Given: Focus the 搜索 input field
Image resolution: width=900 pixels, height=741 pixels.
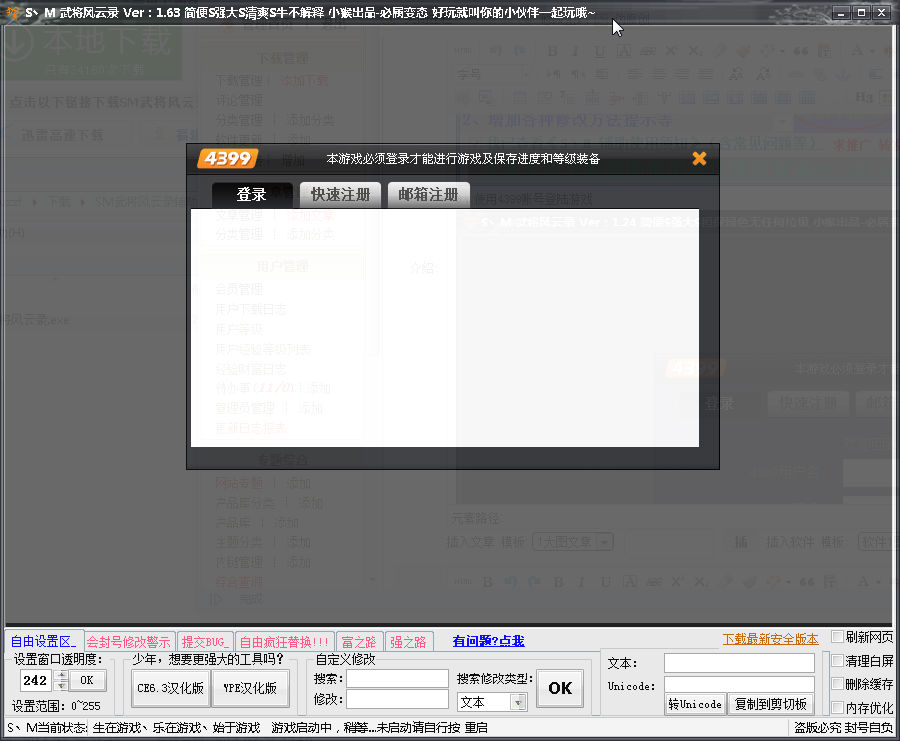Looking at the screenshot, I should tap(397, 678).
